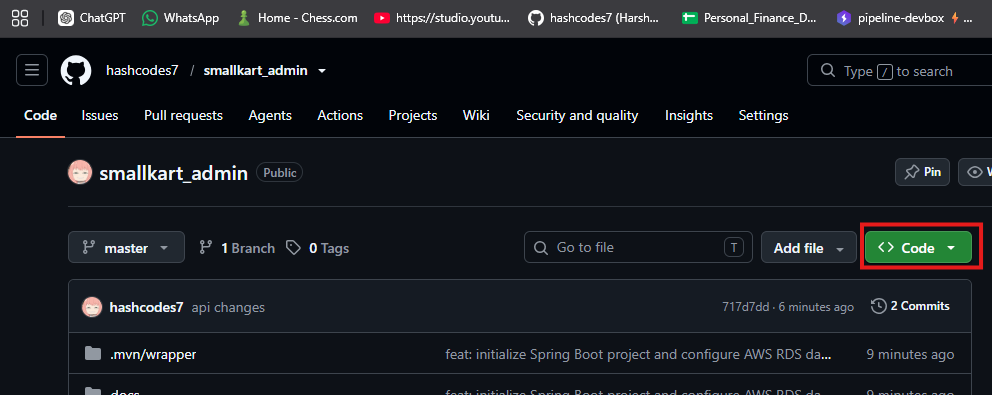The height and width of the screenshot is (395, 992).
Task: Click the hashcodes7 commit author avatar
Action: tap(92, 308)
